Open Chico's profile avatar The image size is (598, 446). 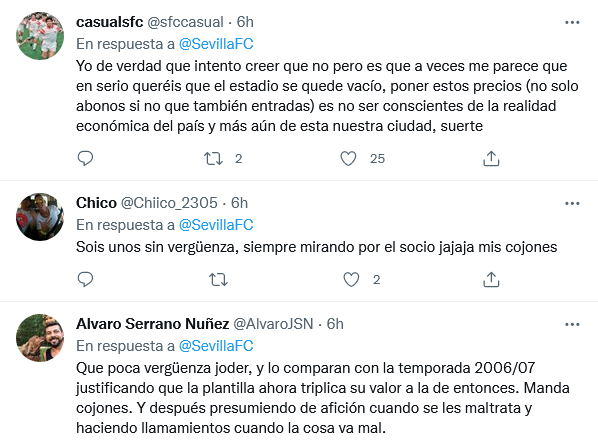40,217
